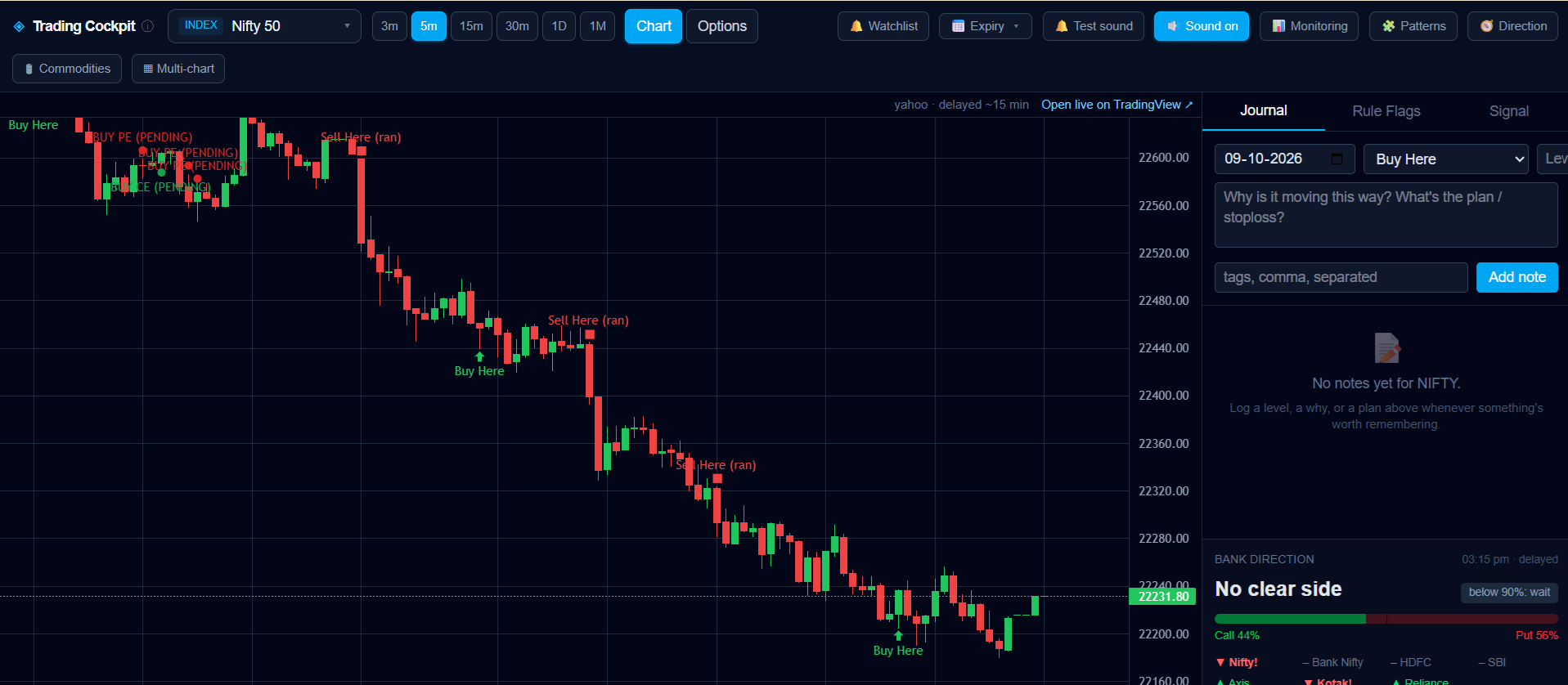Switch to Options view
Screen dimensions: 1568x685
coord(722,26)
